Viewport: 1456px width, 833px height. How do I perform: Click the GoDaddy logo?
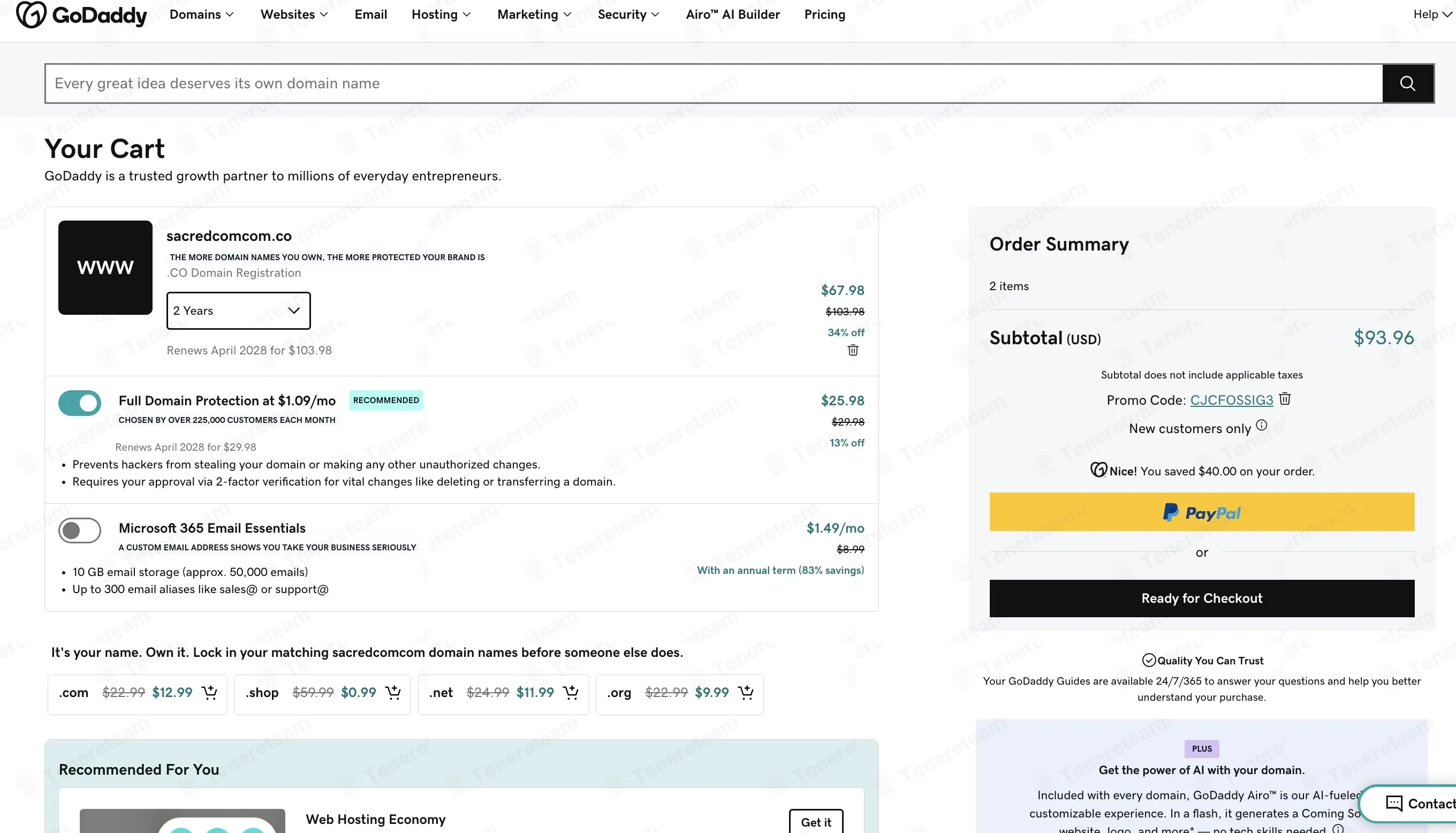tap(81, 14)
